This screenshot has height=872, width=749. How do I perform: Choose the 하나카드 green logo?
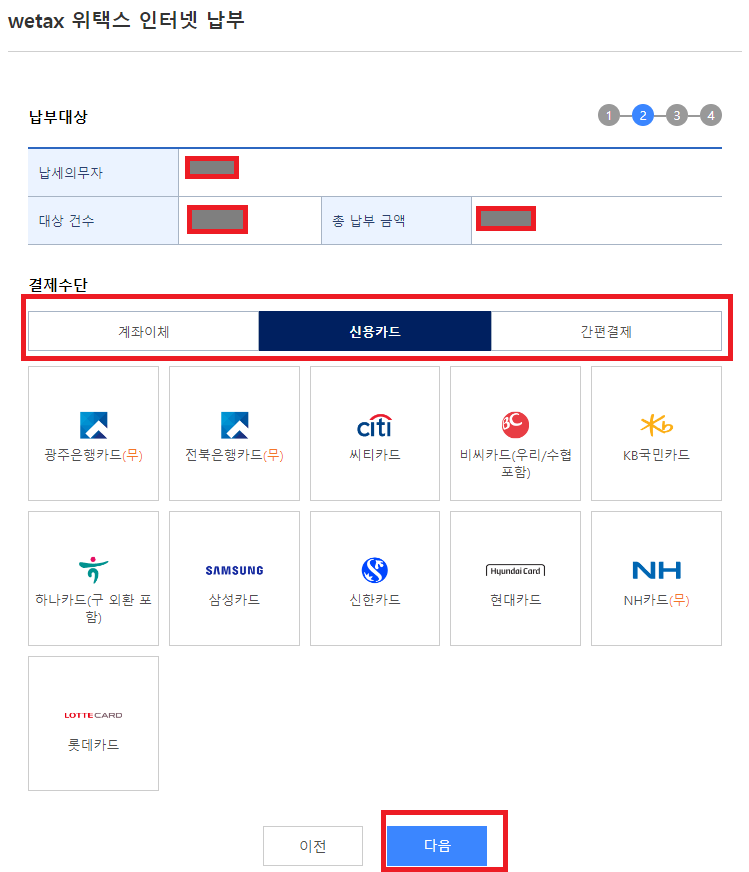point(93,569)
